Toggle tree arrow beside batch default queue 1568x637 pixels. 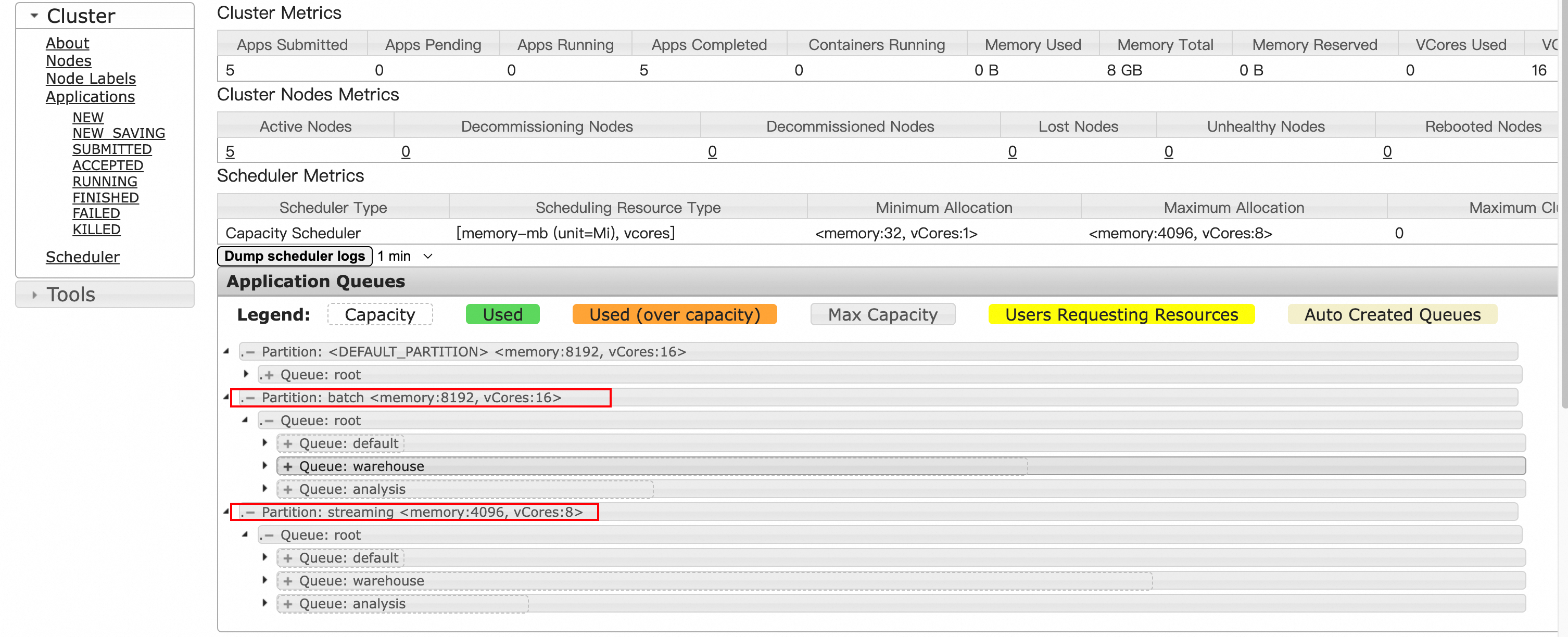[x=265, y=442]
